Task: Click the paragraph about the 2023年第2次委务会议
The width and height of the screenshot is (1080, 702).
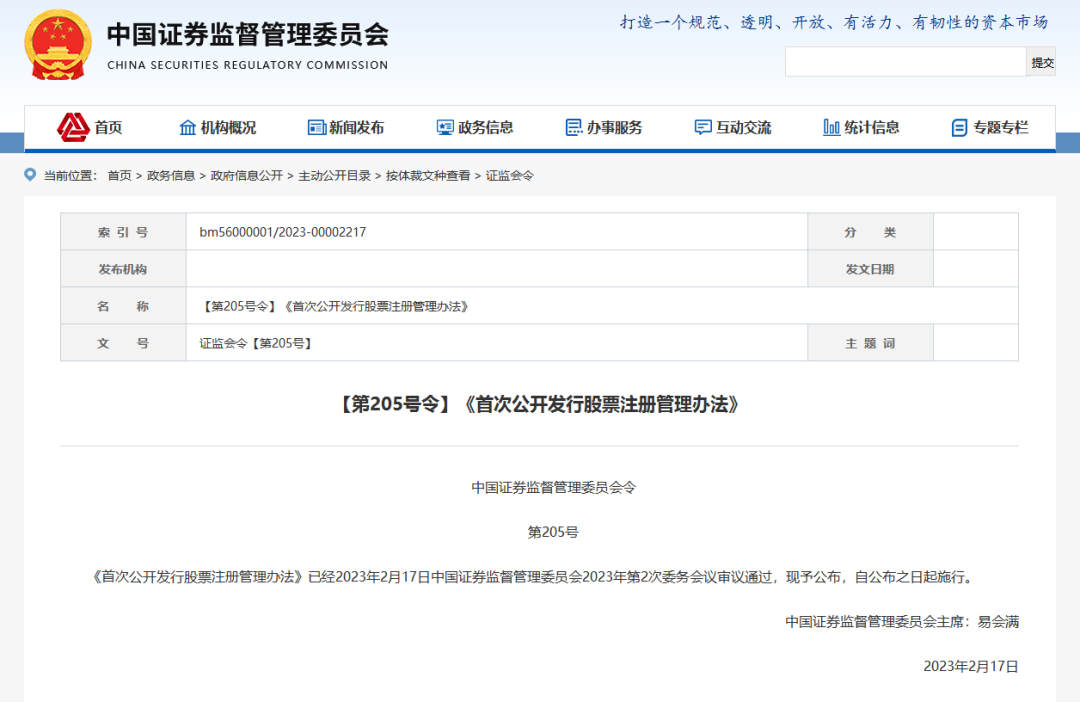Action: coord(534,577)
